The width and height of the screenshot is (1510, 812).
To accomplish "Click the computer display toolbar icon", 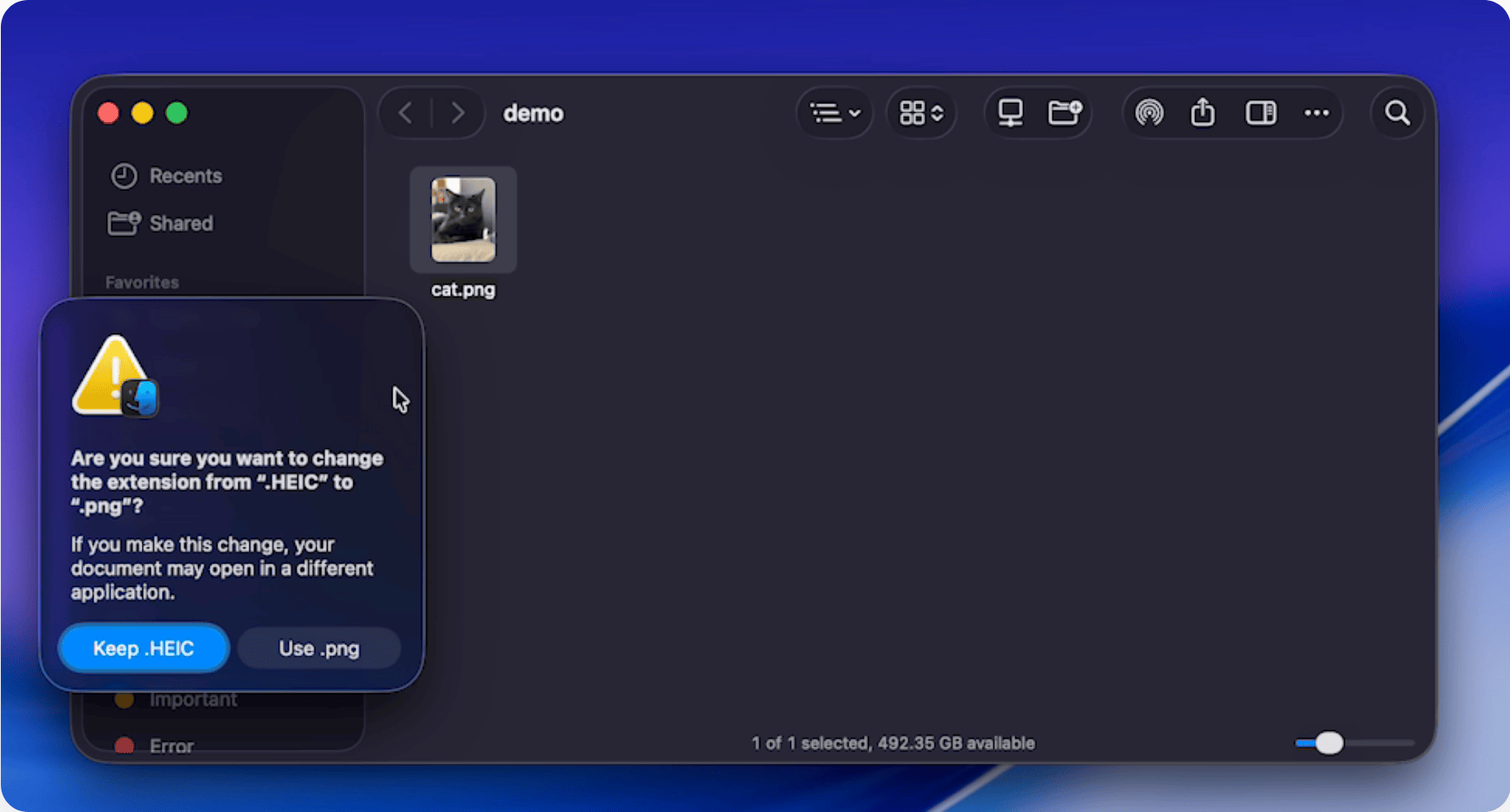I will pos(1010,113).
